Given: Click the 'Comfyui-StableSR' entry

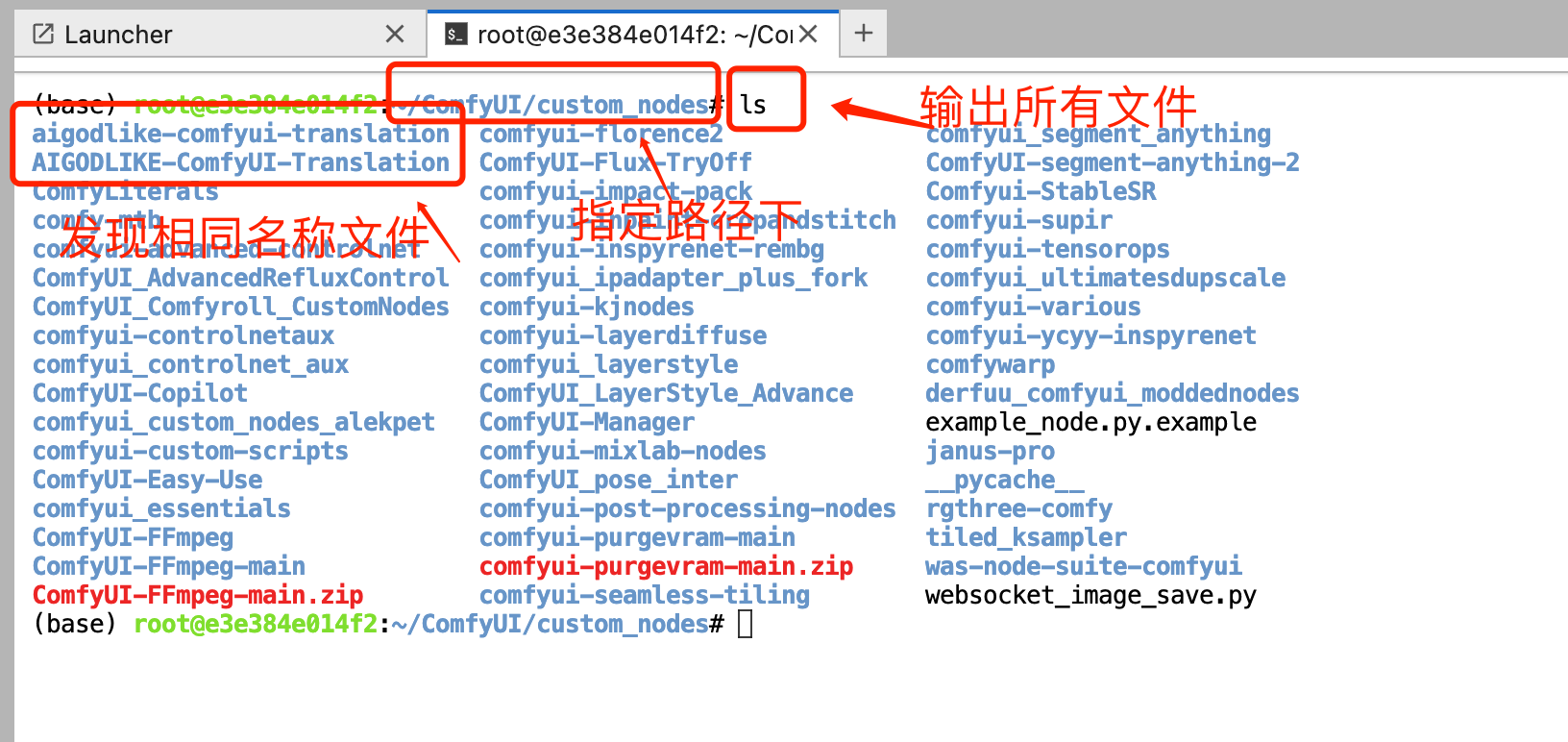Looking at the screenshot, I should tap(1041, 191).
